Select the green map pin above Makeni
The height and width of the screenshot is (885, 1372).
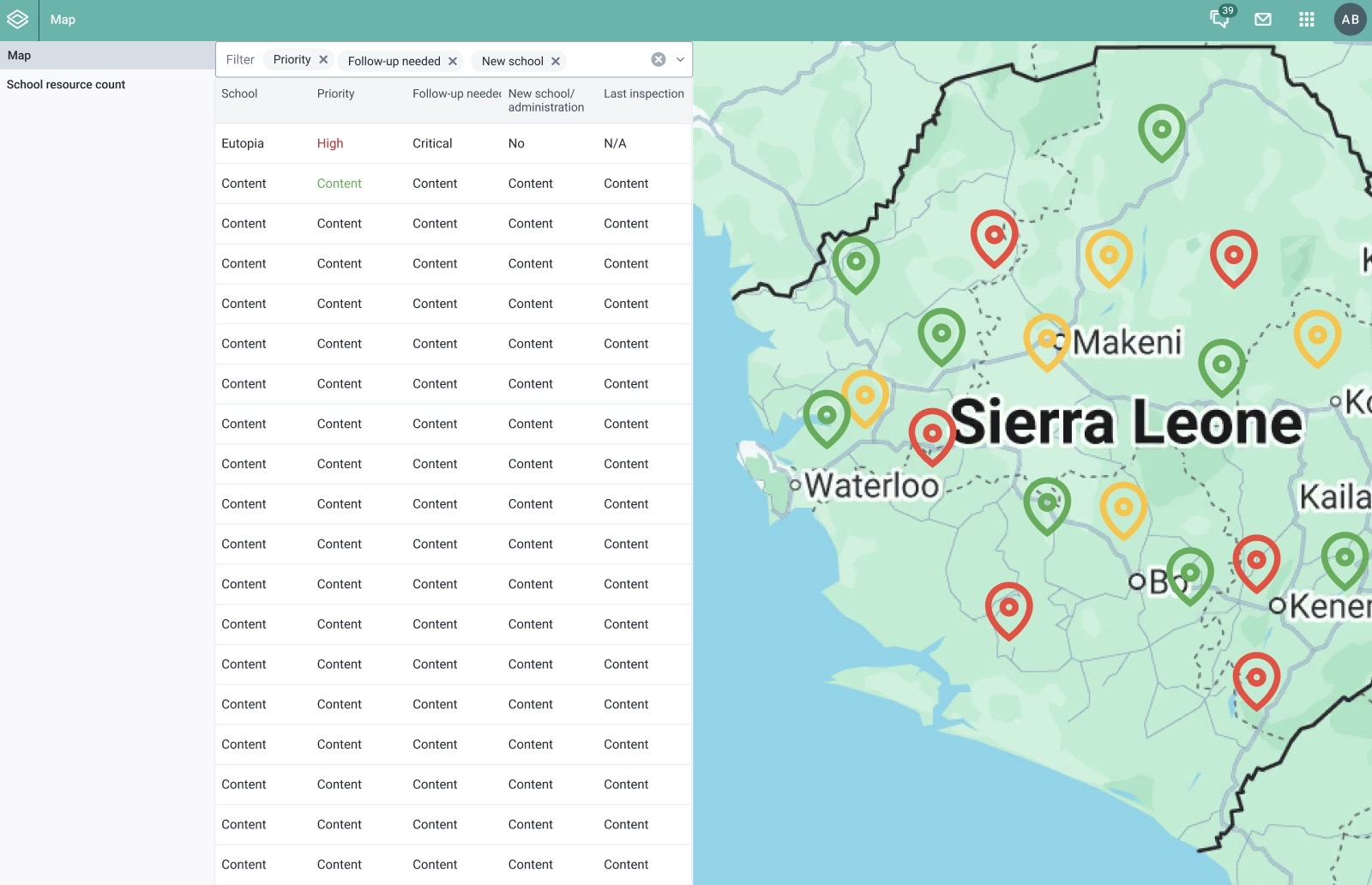point(1161,130)
